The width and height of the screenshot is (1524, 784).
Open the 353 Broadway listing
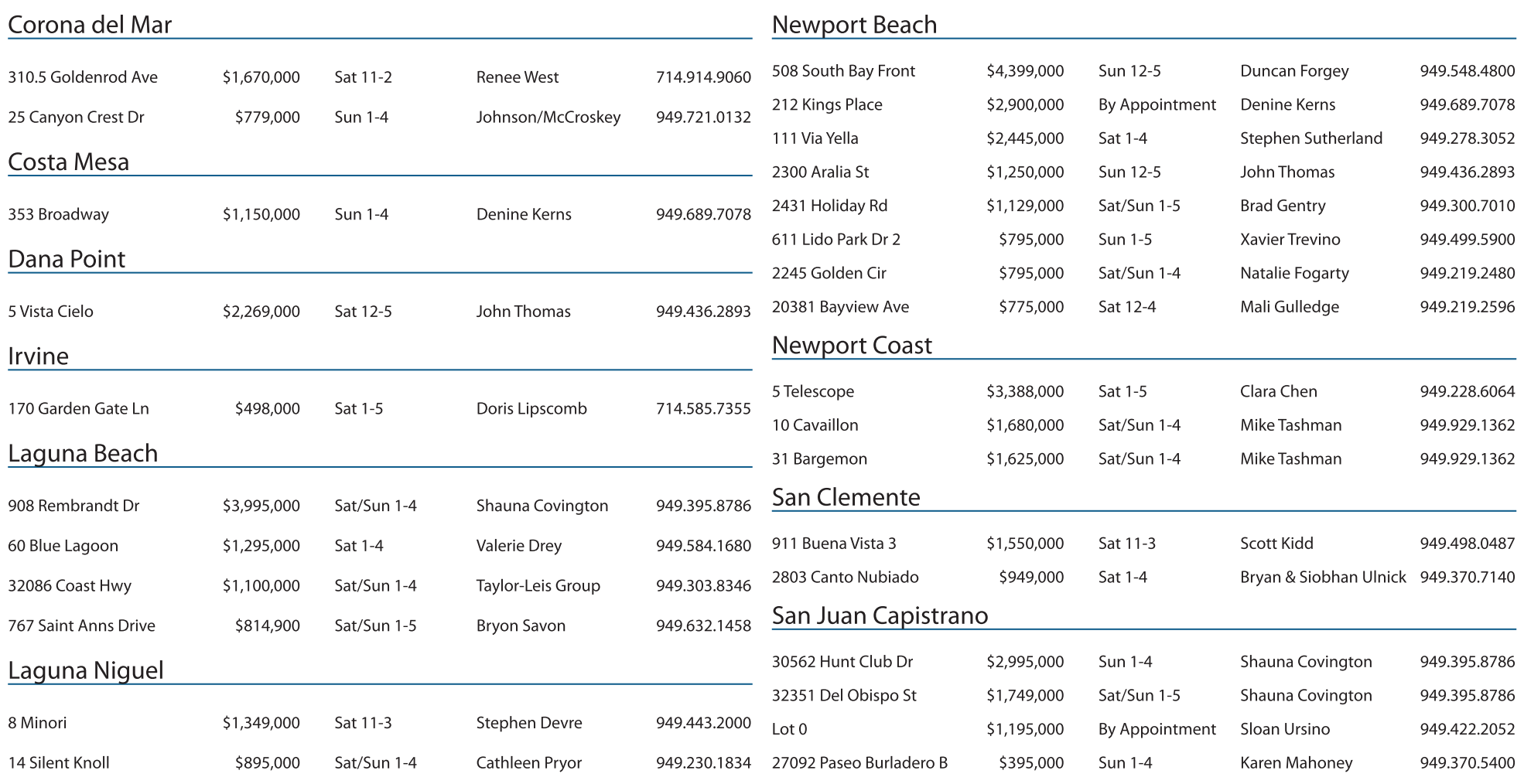[x=58, y=214]
